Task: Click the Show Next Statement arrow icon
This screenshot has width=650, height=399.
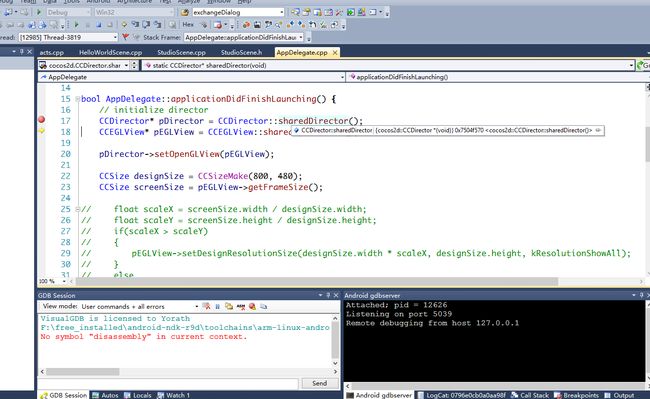Action: [x=124, y=24]
